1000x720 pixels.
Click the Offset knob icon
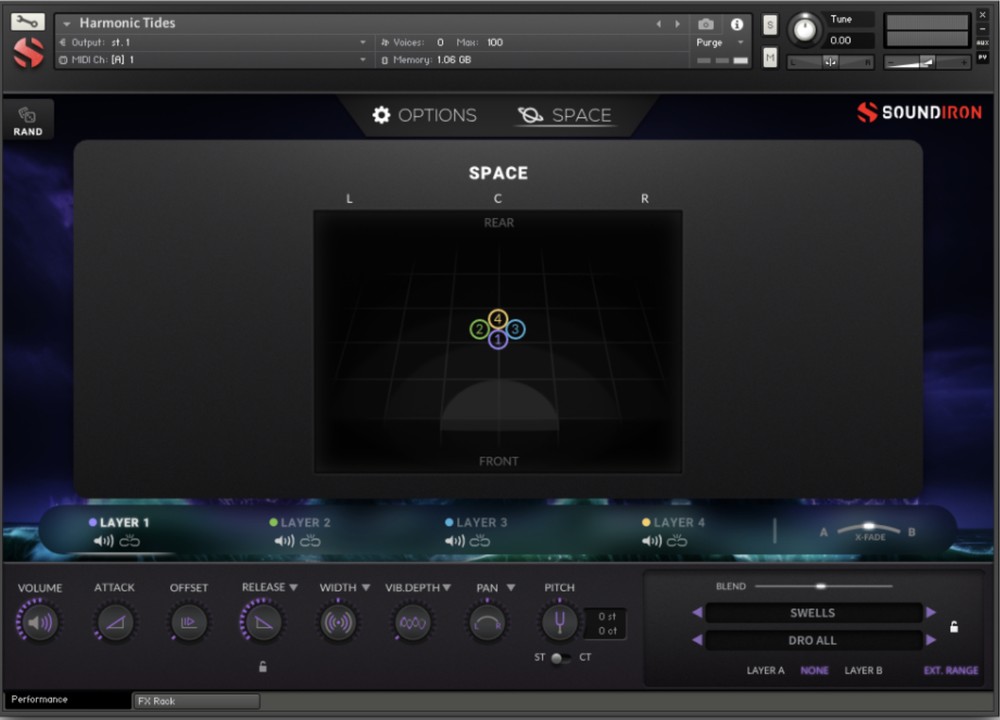pos(188,624)
